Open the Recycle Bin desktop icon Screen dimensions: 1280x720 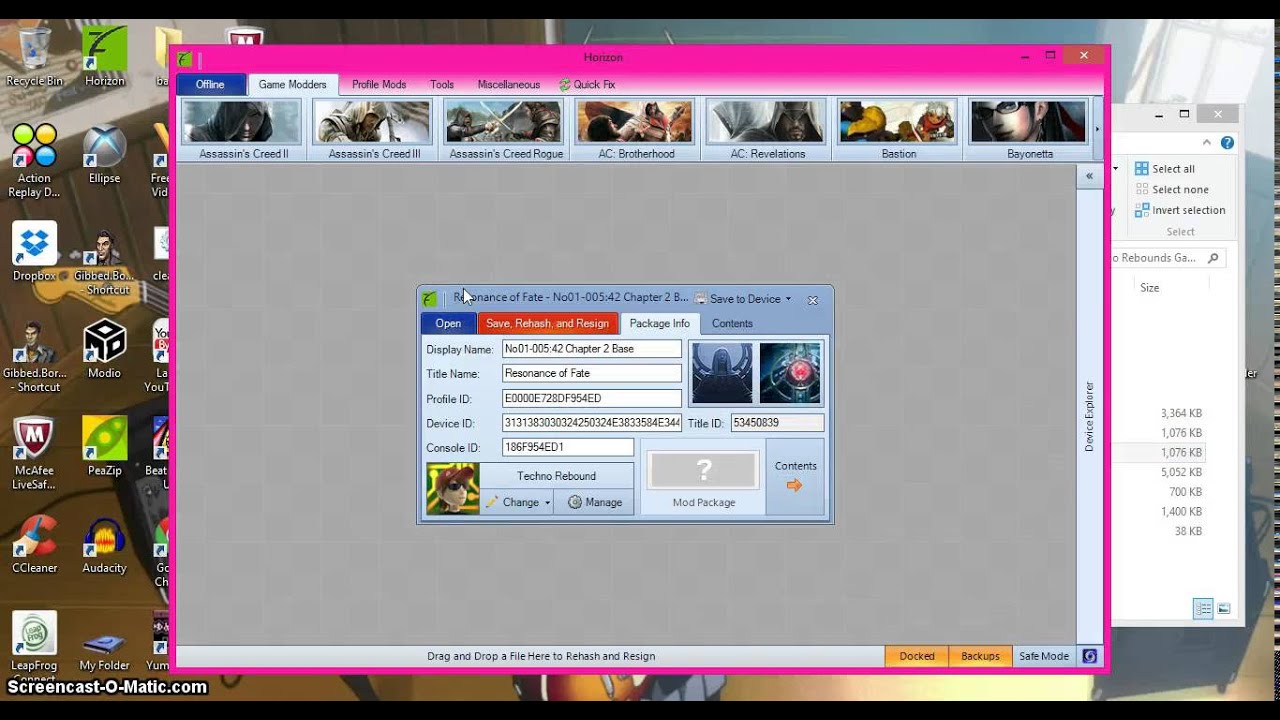[34, 56]
